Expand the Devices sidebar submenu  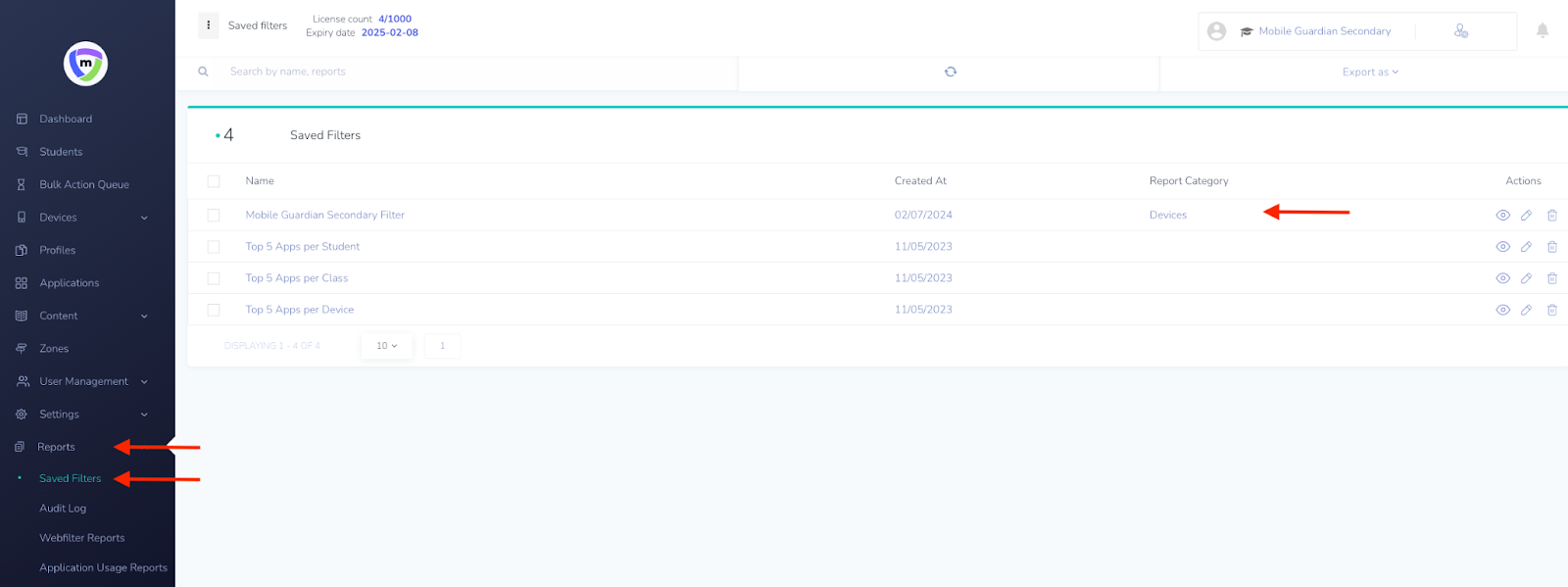[144, 218]
